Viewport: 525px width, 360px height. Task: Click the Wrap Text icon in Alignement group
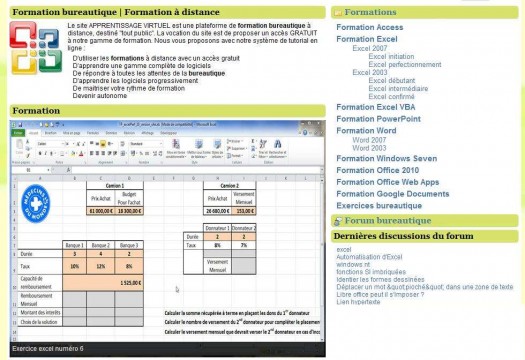(x=123, y=144)
